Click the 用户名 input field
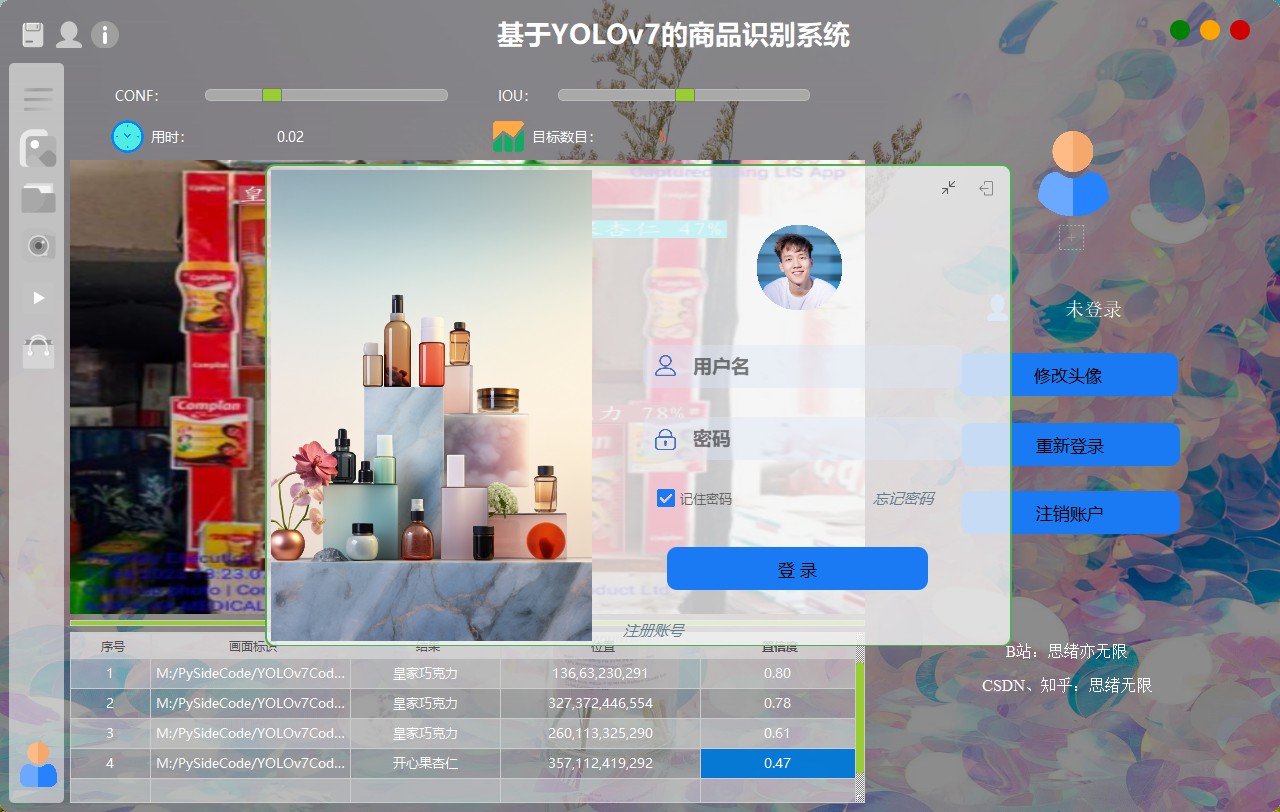The width and height of the screenshot is (1280, 812). tap(803, 367)
